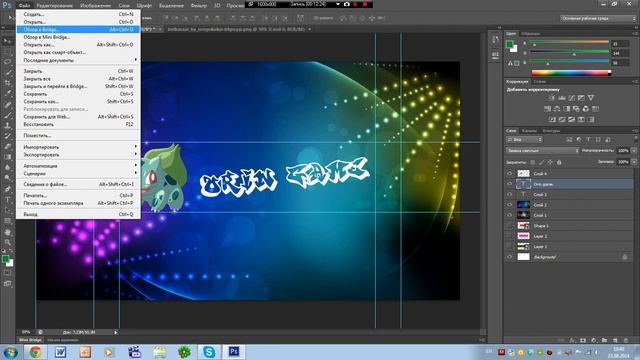
Task: Choose Создать... in the File menu
Action: tap(78, 14)
